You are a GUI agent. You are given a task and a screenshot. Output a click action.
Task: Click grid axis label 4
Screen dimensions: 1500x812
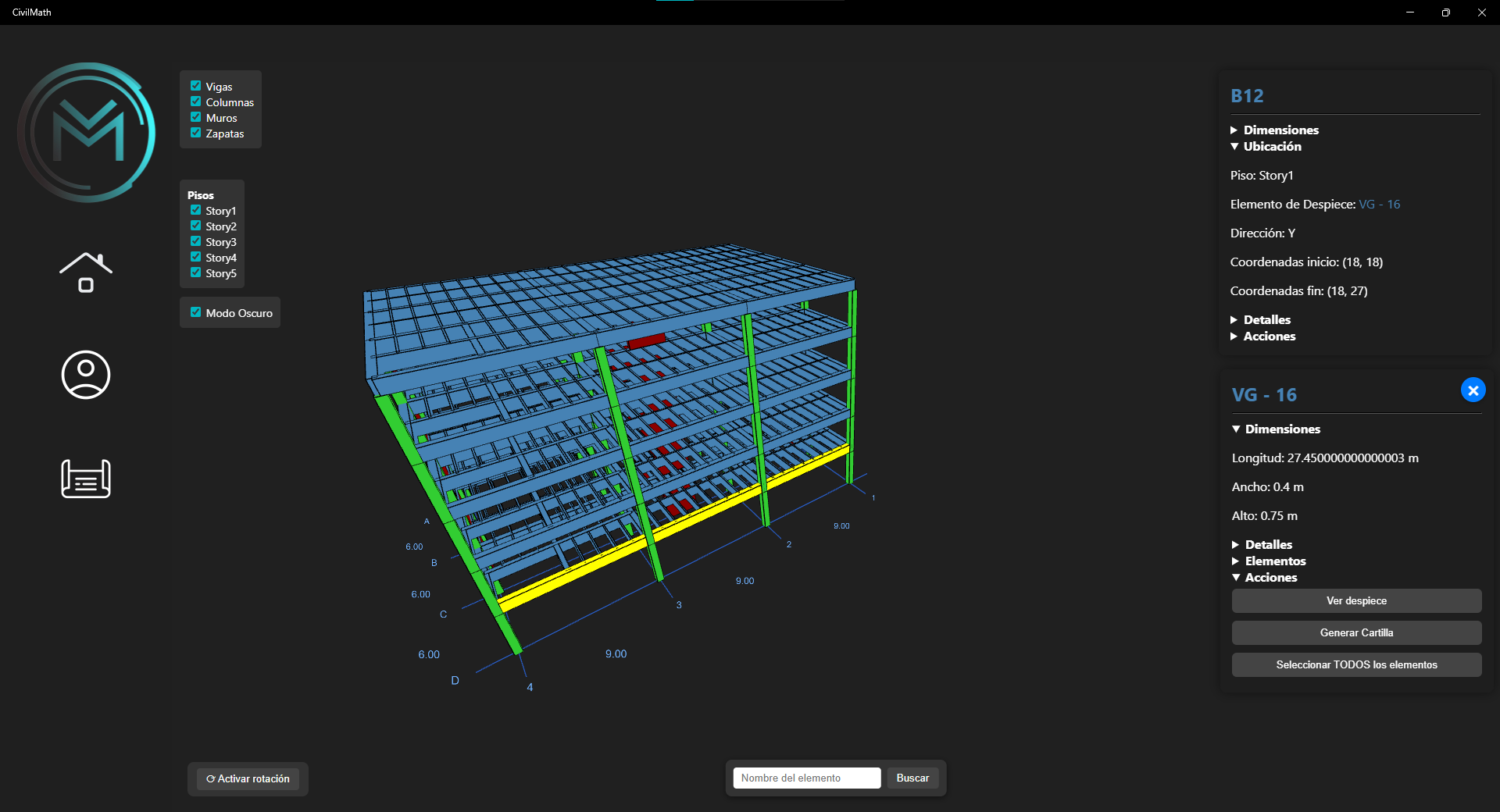click(530, 687)
